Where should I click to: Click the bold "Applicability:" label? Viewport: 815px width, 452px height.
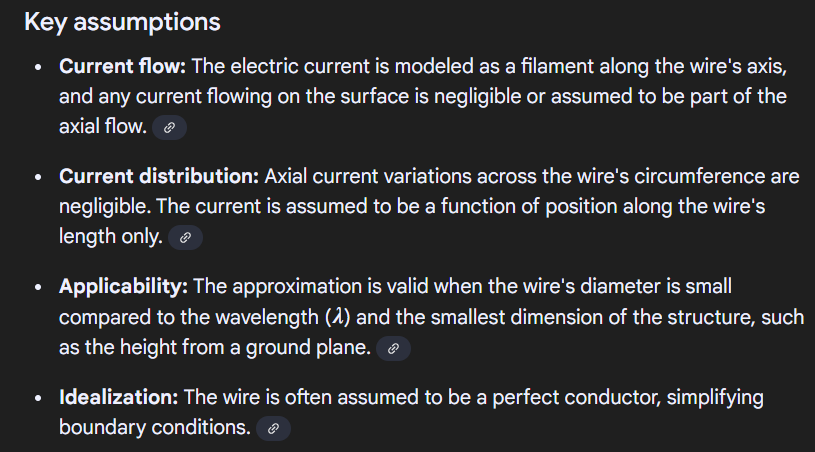pyautogui.click(x=123, y=287)
